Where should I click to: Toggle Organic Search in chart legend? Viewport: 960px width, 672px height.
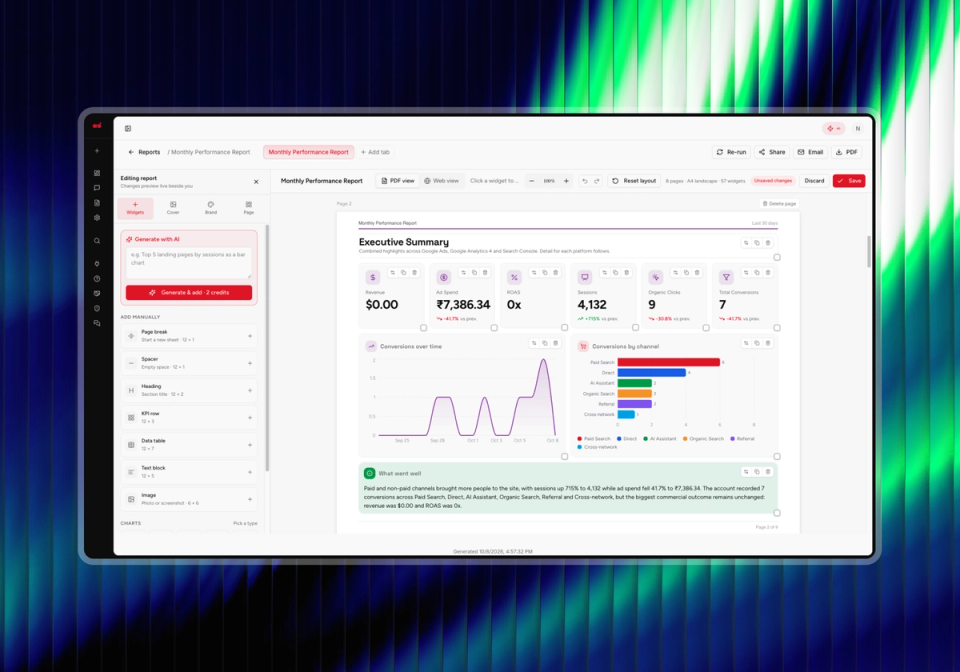[703, 439]
